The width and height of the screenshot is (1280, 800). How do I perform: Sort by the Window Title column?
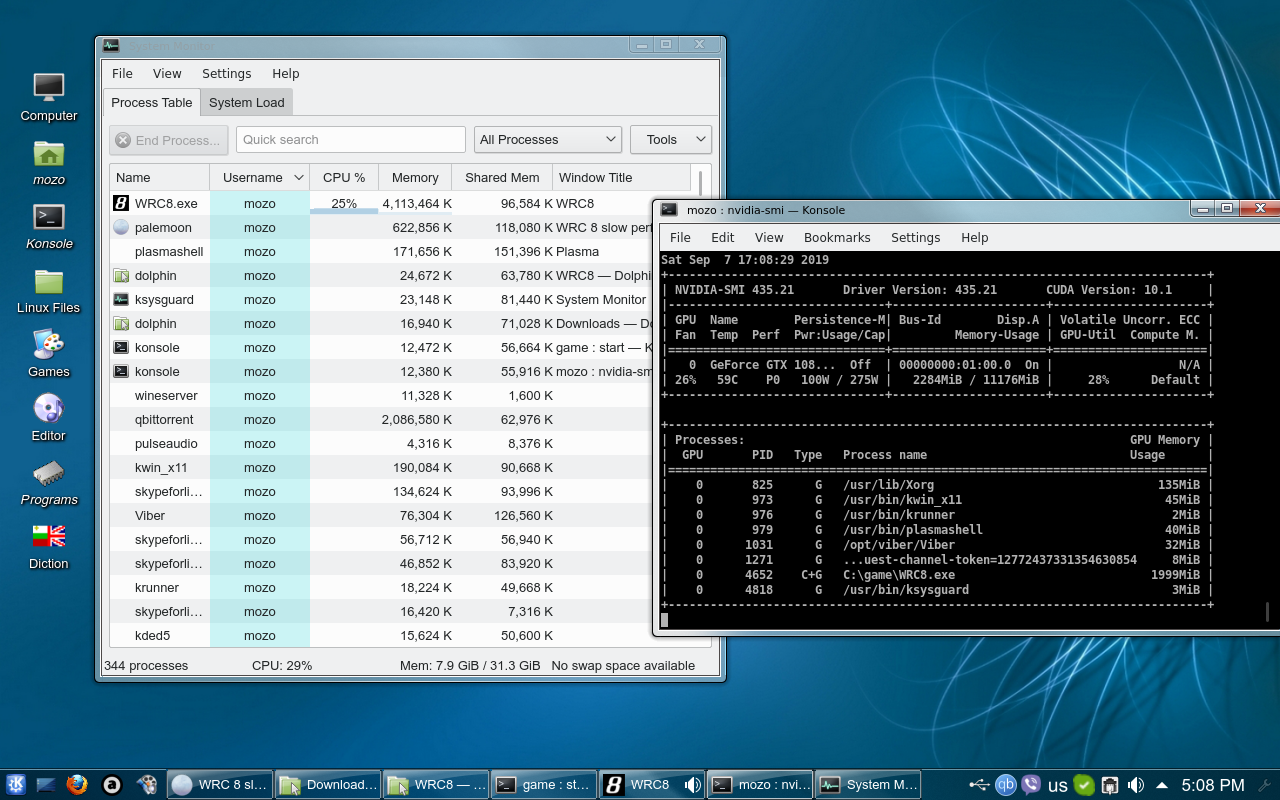[x=621, y=177]
